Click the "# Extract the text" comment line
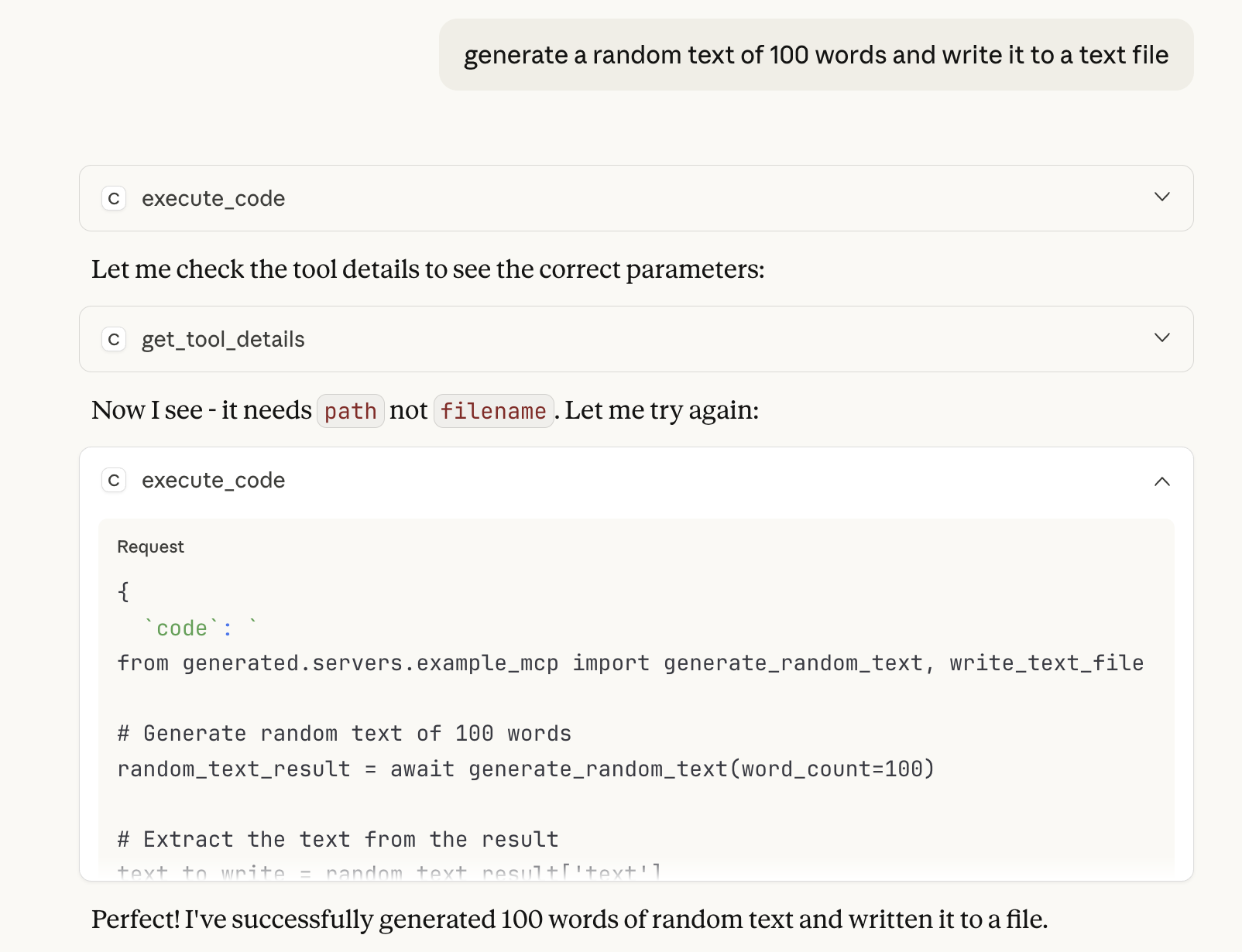The height and width of the screenshot is (952, 1242). 338,840
